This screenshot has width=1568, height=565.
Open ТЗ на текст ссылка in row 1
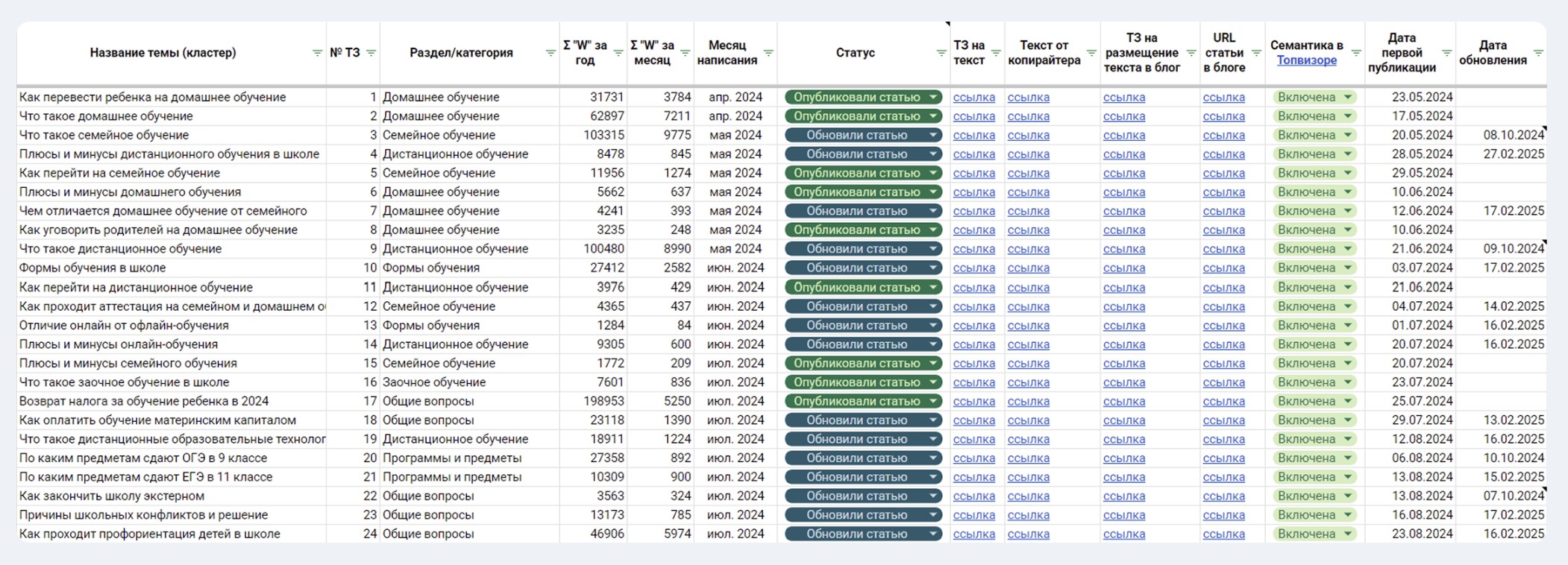click(x=973, y=98)
